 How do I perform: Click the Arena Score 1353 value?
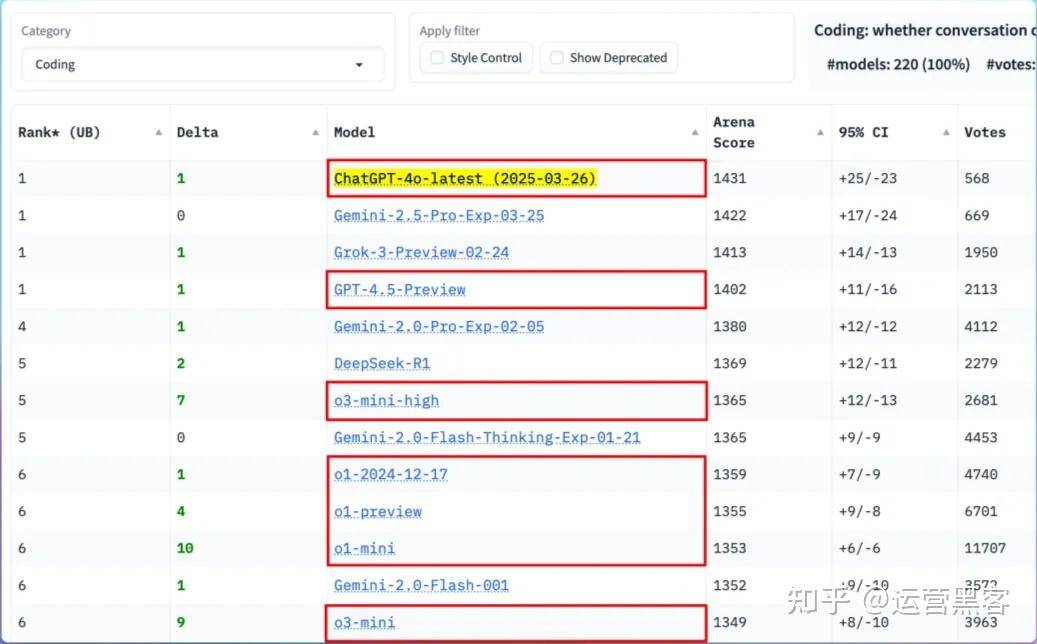(x=729, y=549)
